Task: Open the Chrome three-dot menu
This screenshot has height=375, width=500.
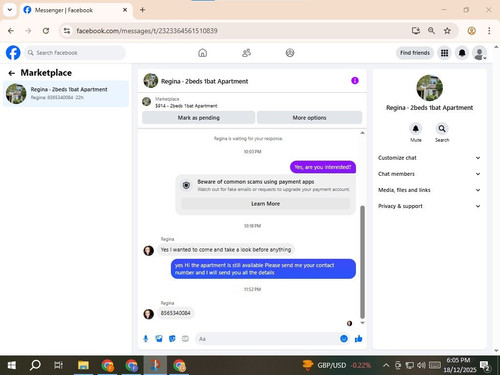Action: pos(489,31)
